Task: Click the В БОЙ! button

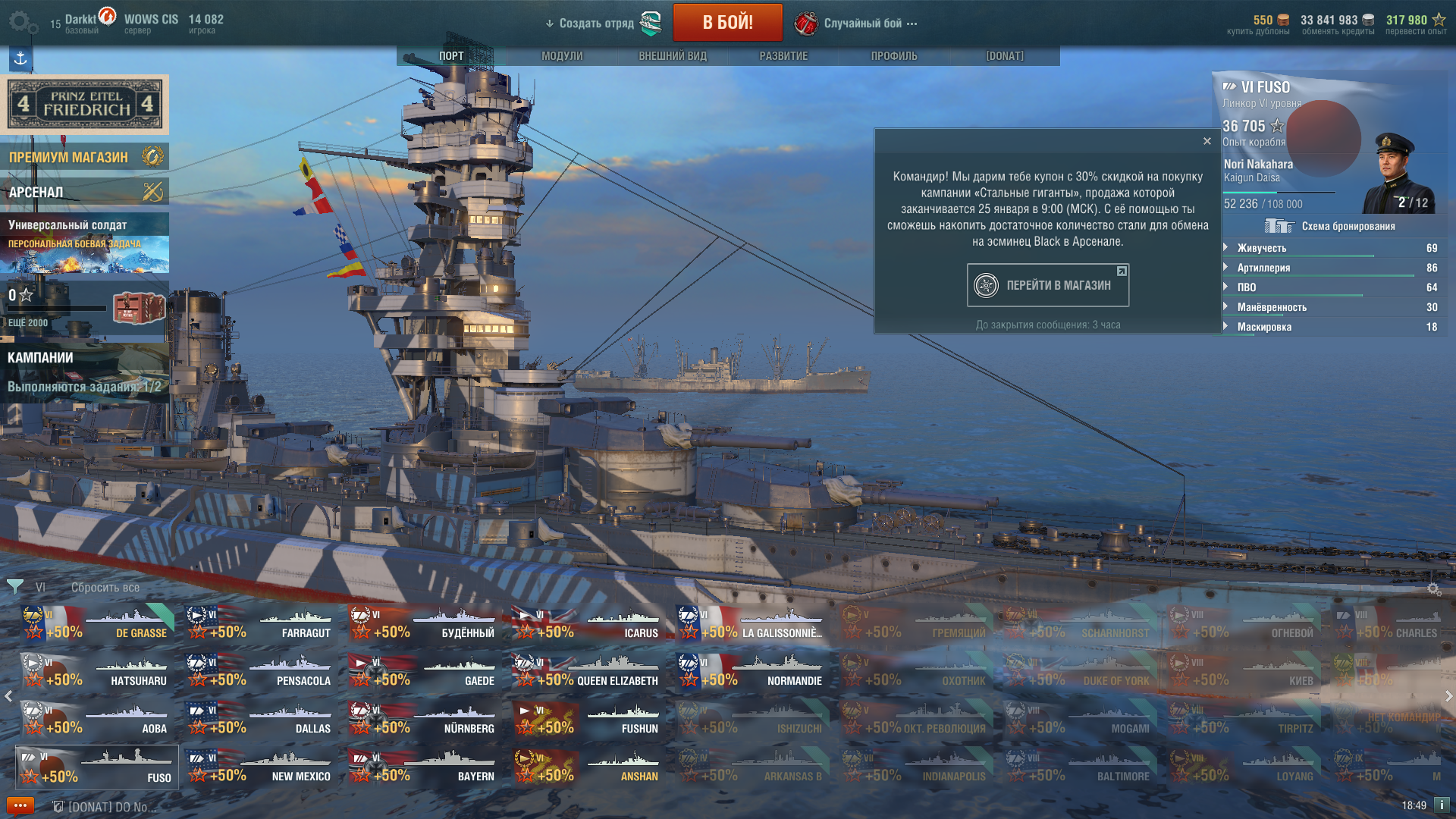Action: point(728,22)
